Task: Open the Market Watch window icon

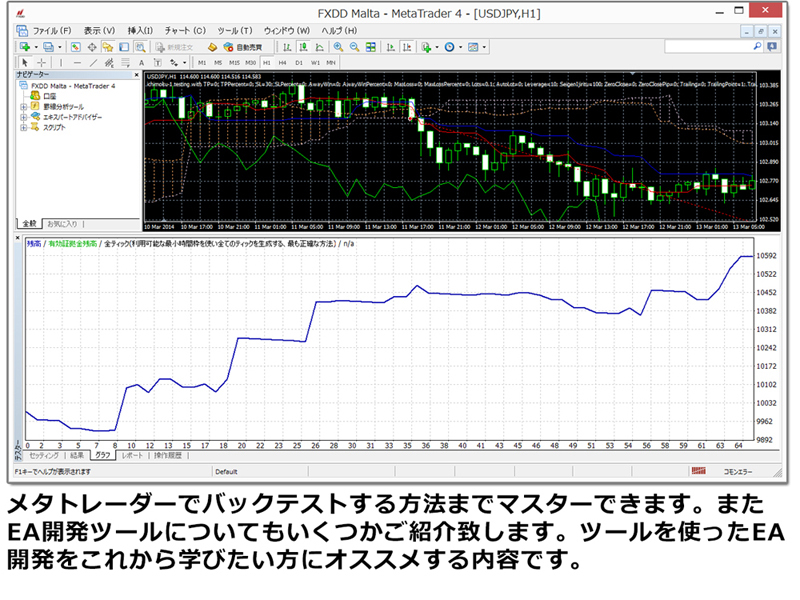Action: (76, 47)
